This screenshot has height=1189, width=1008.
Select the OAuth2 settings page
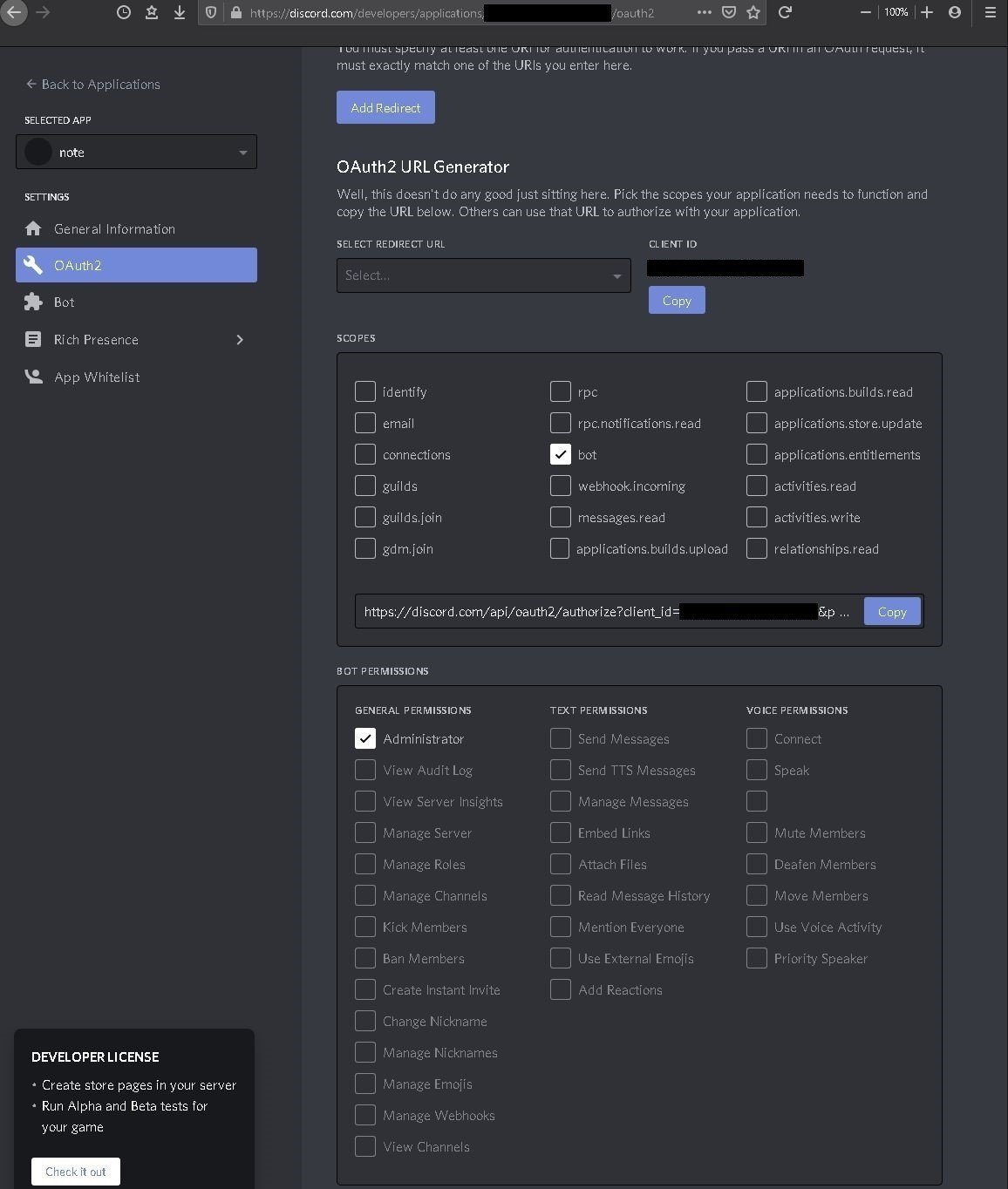pyautogui.click(x=136, y=265)
